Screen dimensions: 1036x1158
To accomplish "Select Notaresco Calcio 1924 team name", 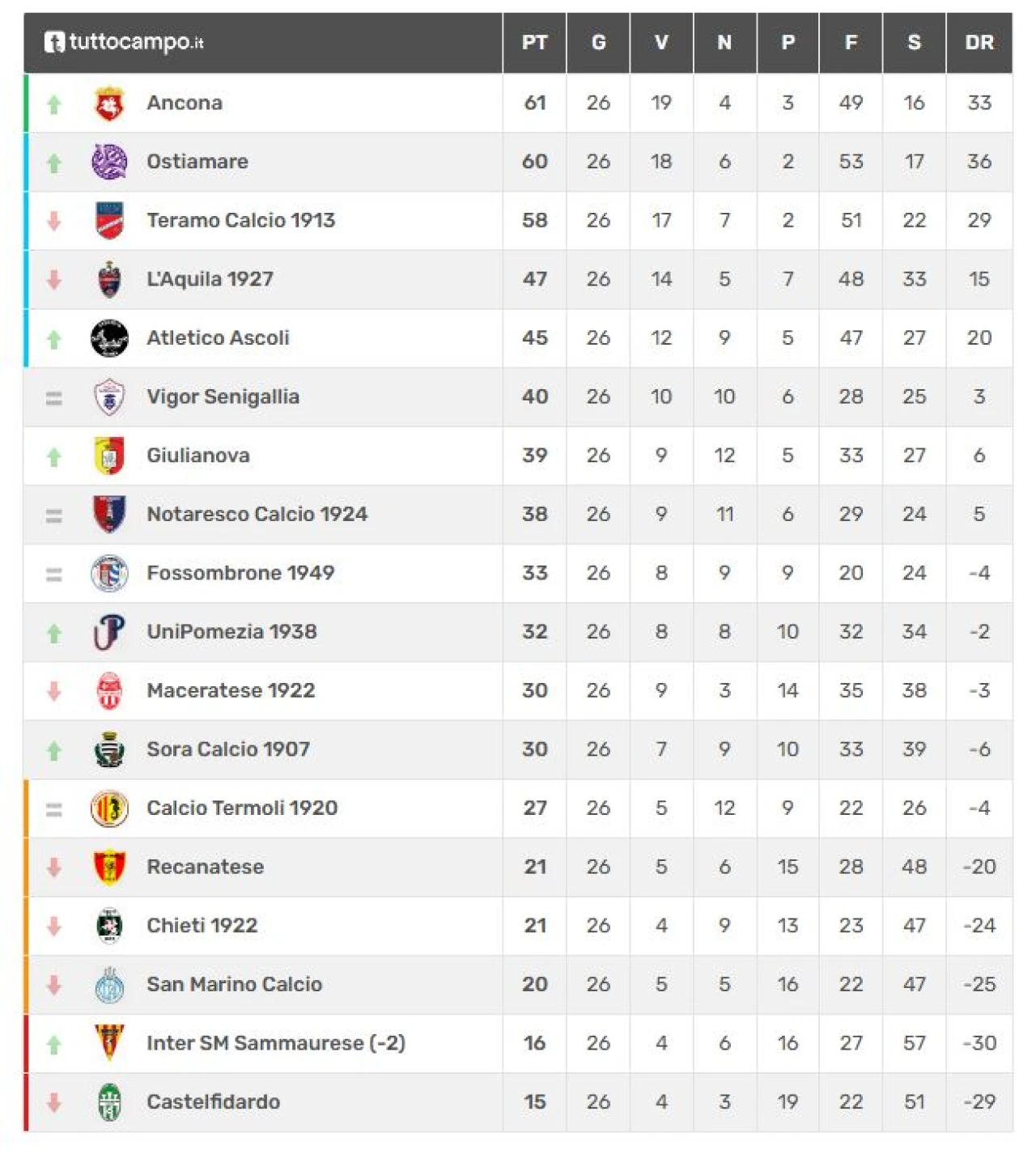I will click(257, 514).
